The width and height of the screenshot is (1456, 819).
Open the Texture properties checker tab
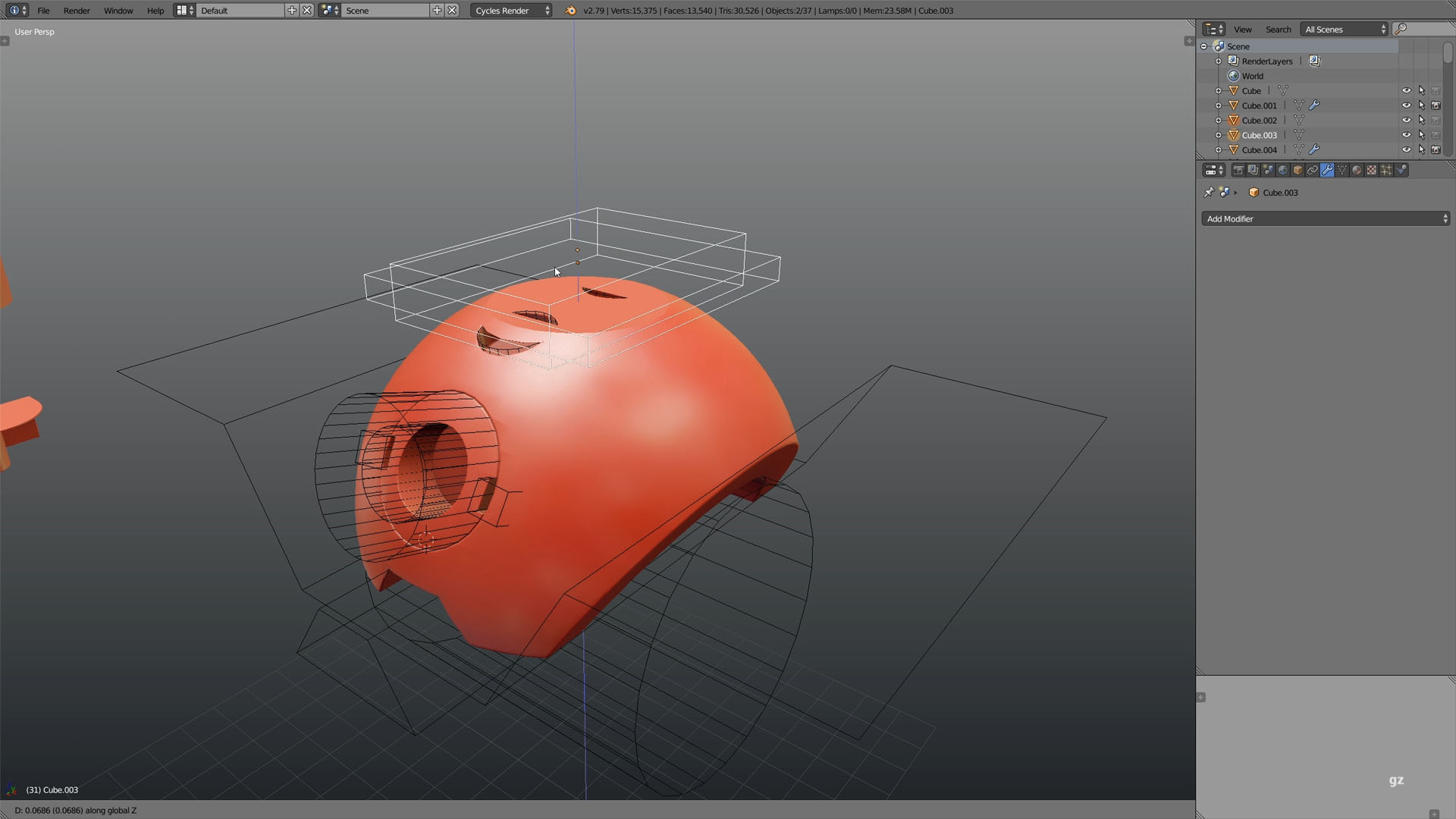pyautogui.click(x=1372, y=170)
